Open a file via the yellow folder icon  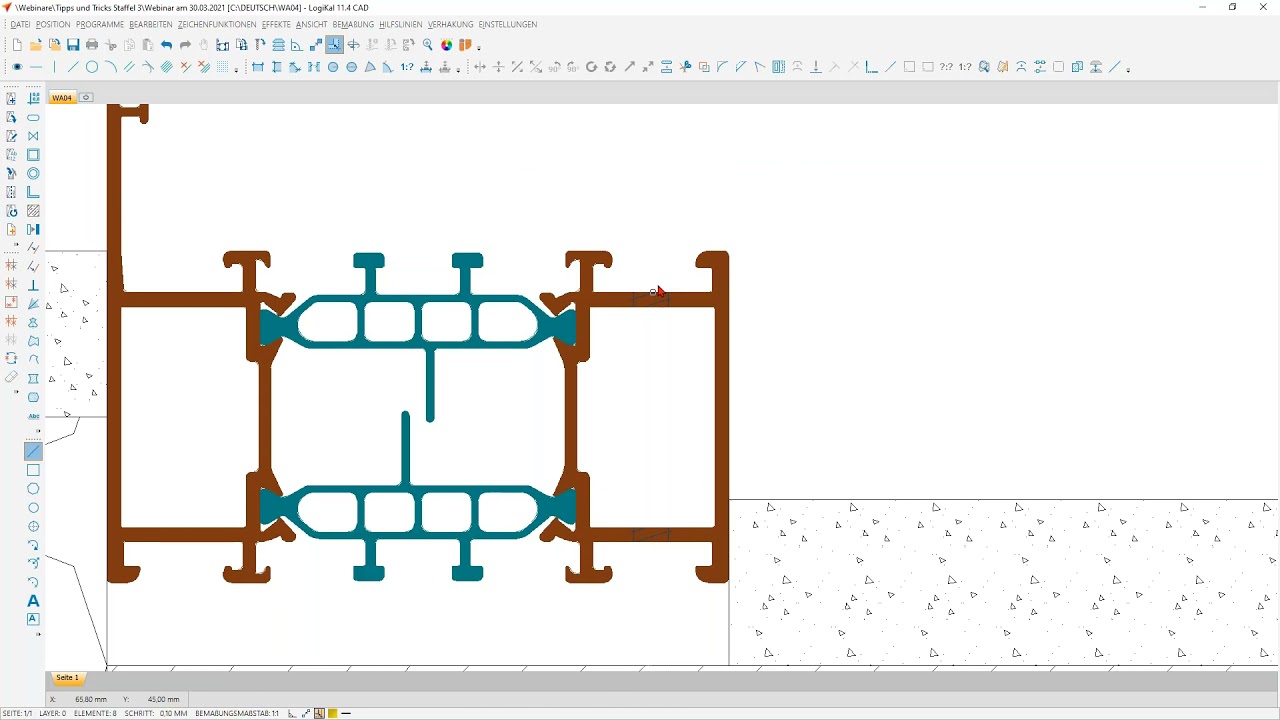[36, 45]
